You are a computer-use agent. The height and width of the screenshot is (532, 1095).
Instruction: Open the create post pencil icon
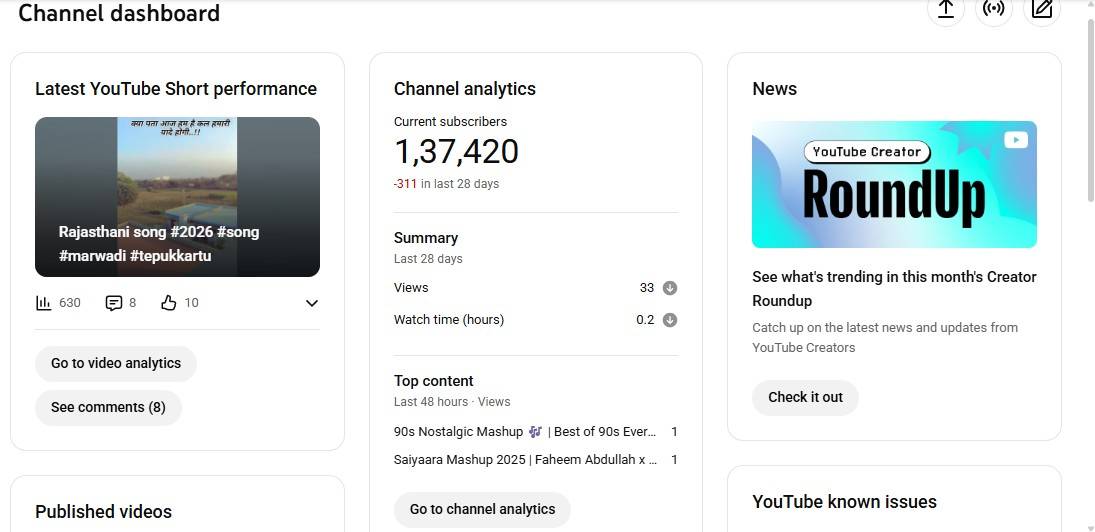pos(1042,10)
